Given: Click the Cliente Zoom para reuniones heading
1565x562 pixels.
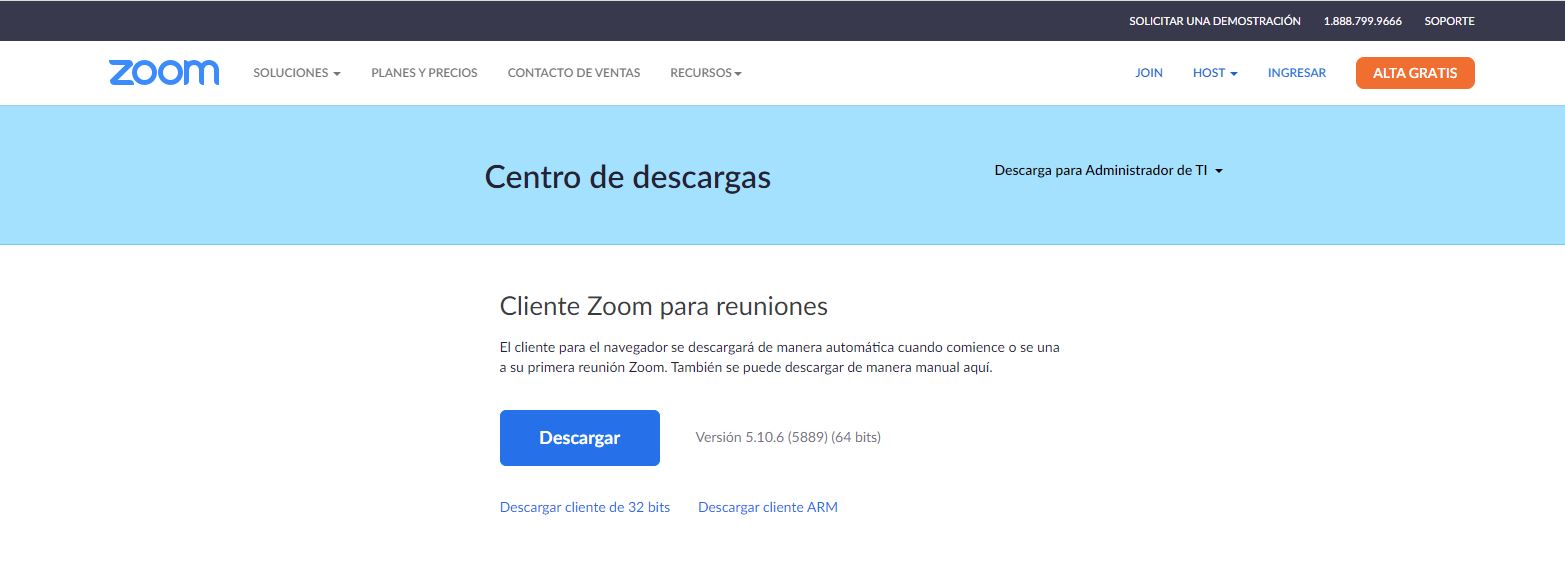Looking at the screenshot, I should [x=663, y=306].
